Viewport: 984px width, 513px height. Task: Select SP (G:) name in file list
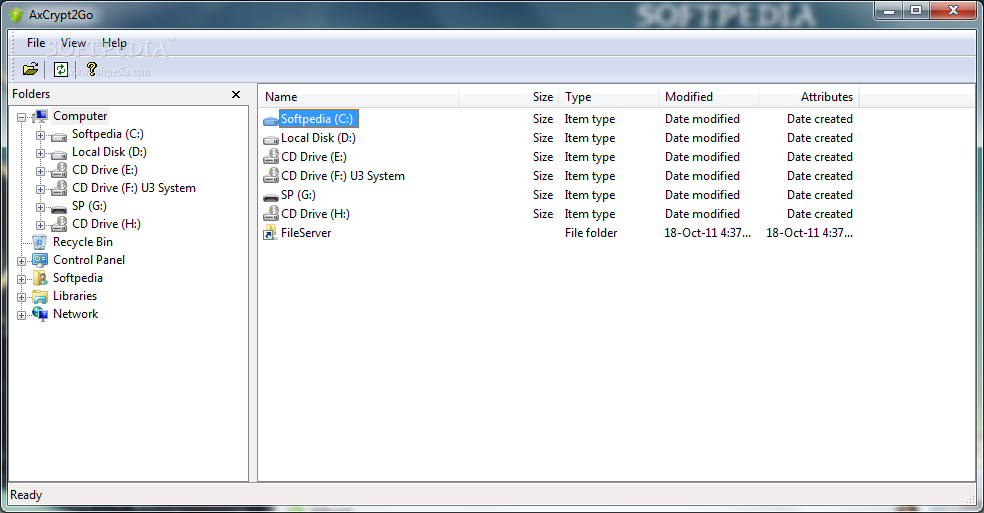(298, 195)
